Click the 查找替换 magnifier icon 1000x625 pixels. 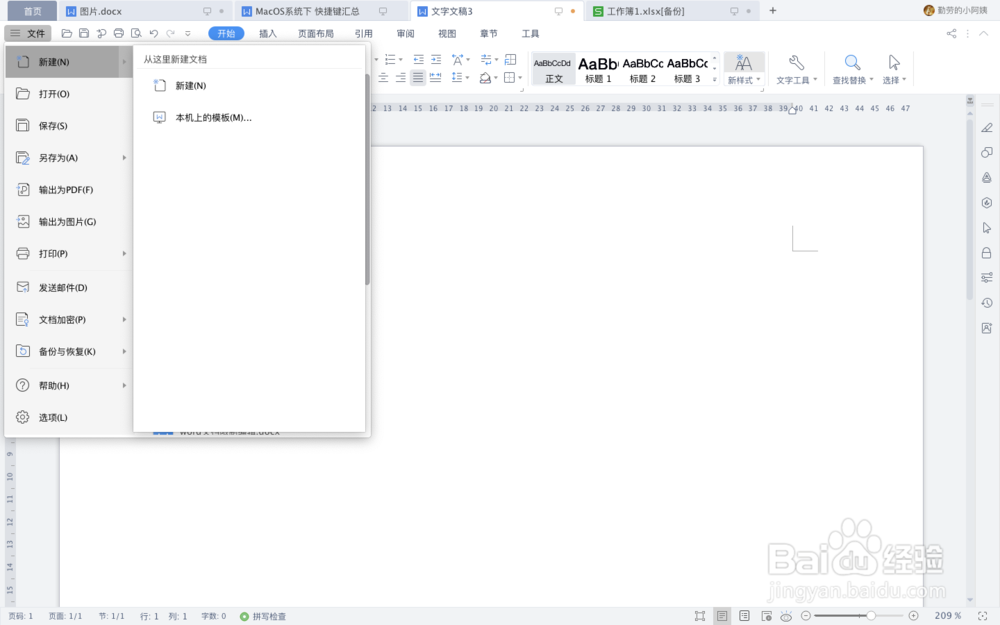[852, 62]
